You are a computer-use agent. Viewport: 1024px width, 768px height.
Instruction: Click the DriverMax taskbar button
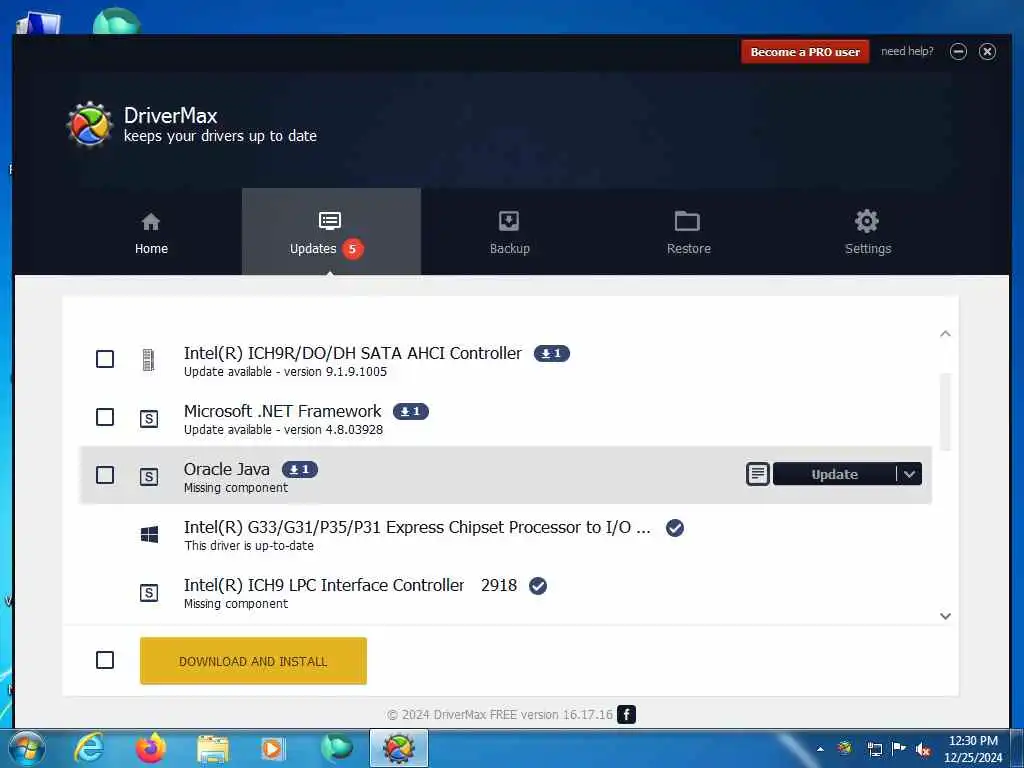(x=399, y=749)
